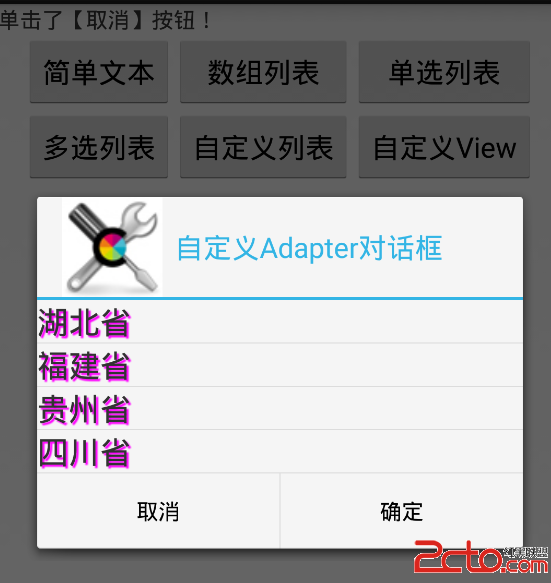Screen dimensions: 551x583
Task: Open the 简单文本 dialog button
Action: [99, 72]
